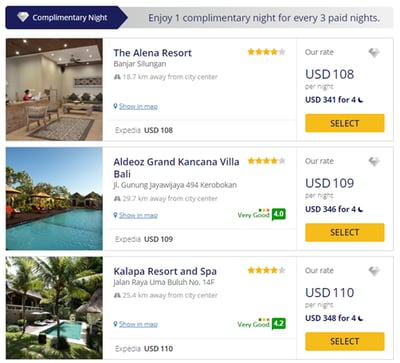400x363 pixels.
Task: Click the Complimentary Night banner label
Action: point(70,17)
